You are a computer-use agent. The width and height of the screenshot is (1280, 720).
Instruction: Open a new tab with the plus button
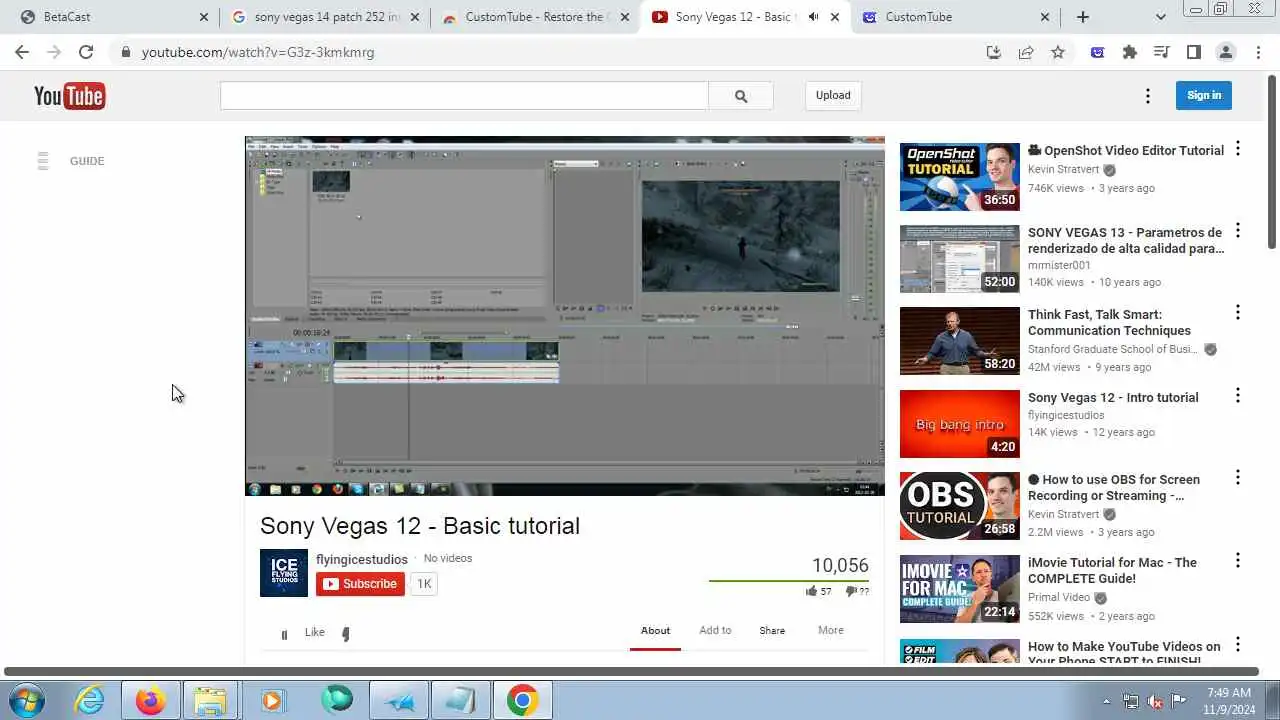click(x=1083, y=17)
